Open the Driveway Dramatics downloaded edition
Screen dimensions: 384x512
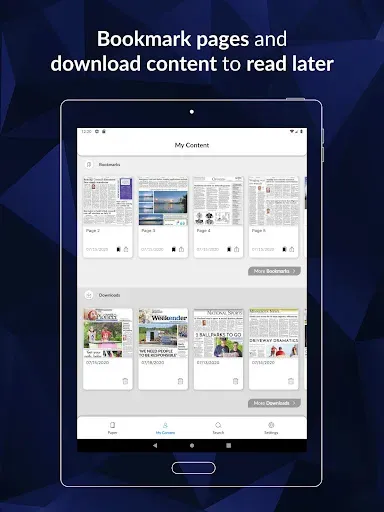[274, 333]
